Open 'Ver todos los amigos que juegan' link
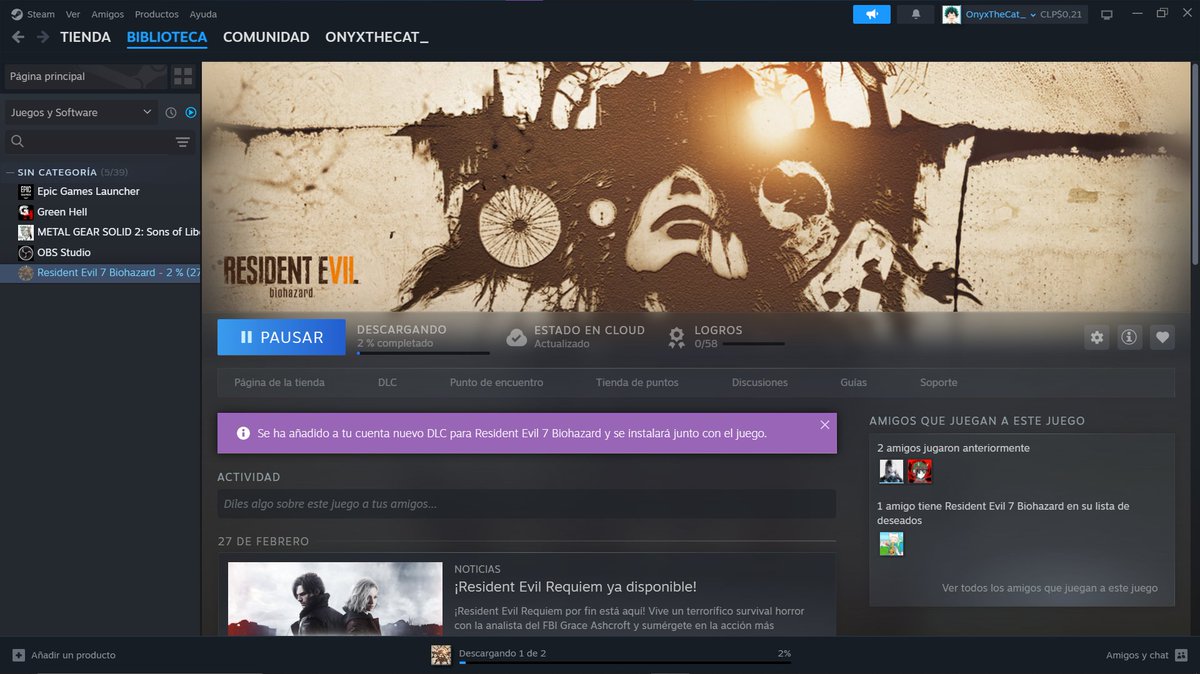Viewport: 1200px width, 674px height. coord(1048,588)
